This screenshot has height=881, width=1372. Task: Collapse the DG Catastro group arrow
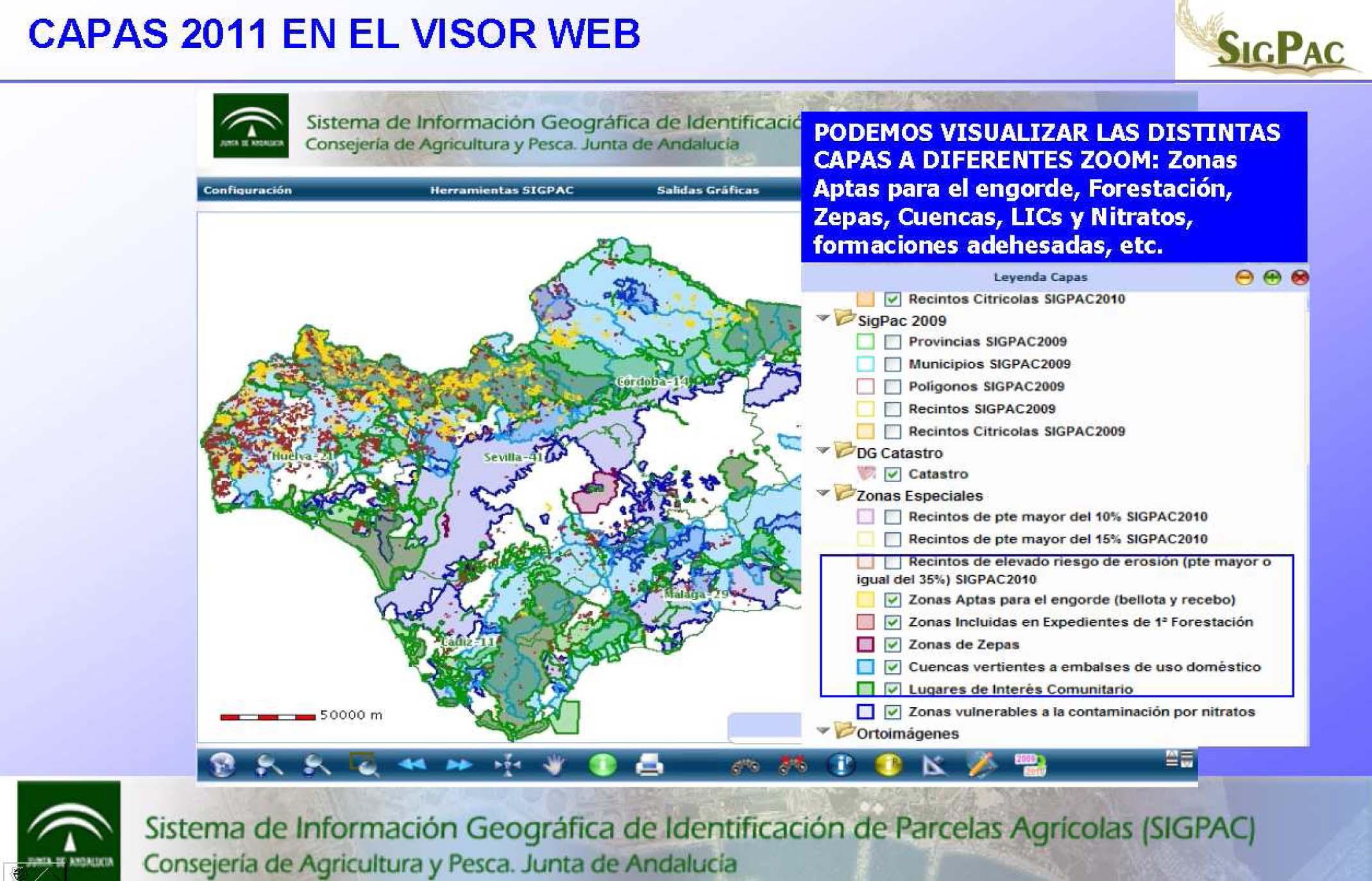(824, 451)
